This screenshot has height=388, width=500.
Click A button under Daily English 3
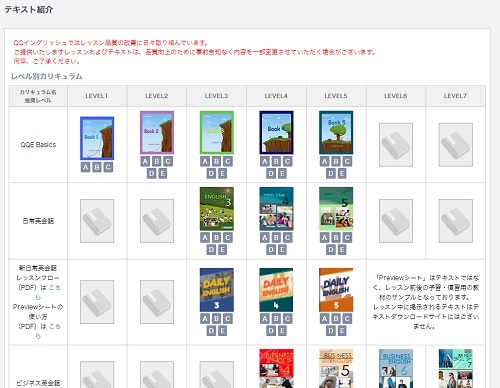pyautogui.click(x=205, y=318)
